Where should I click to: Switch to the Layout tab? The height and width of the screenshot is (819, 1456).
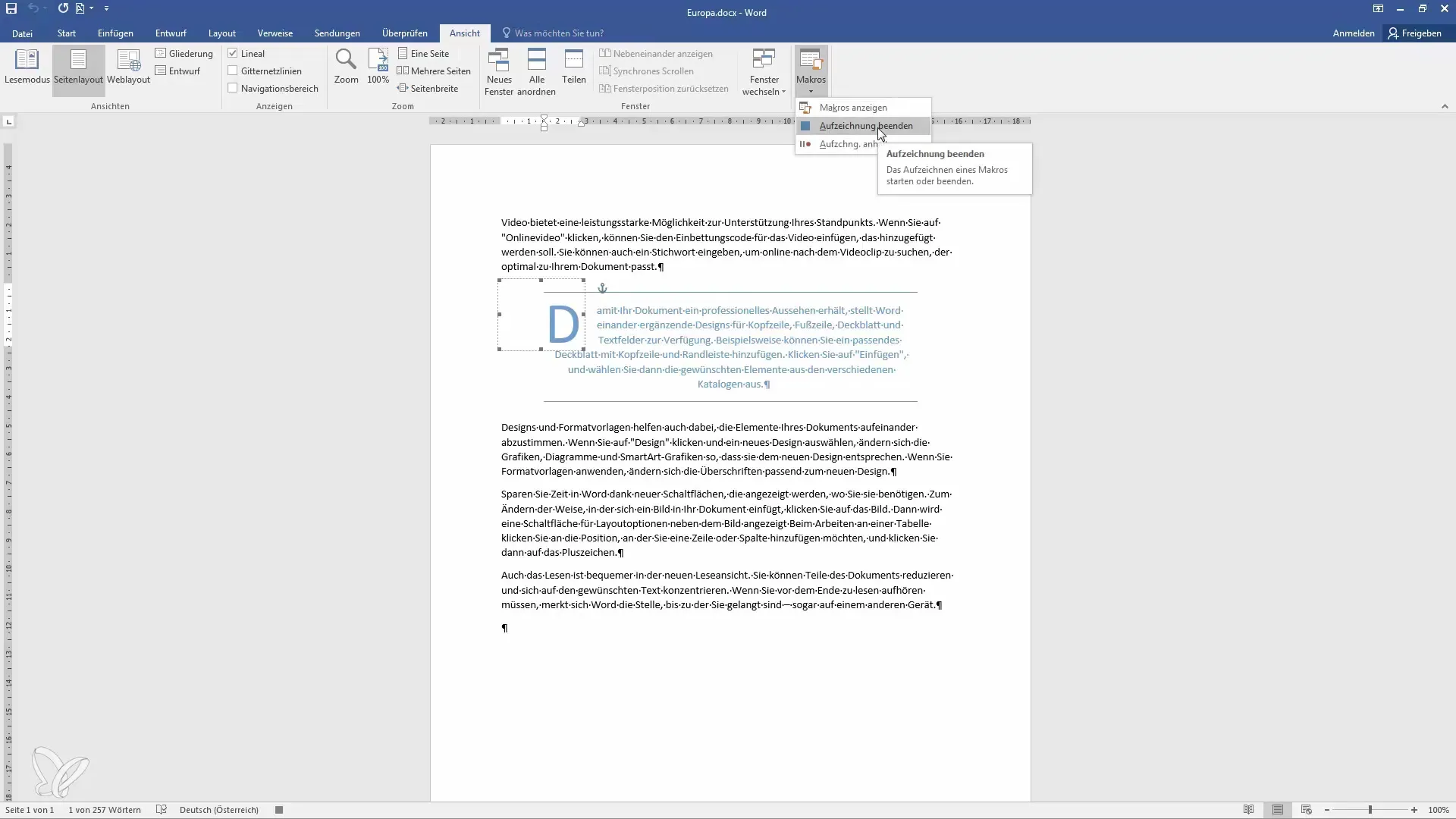coord(222,33)
